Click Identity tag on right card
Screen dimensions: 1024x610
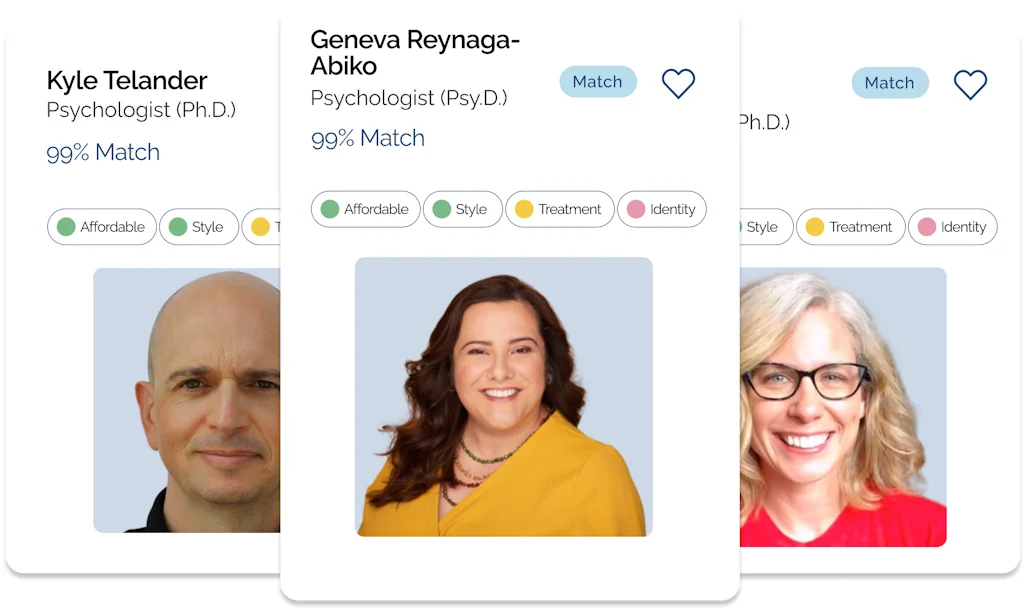953,227
